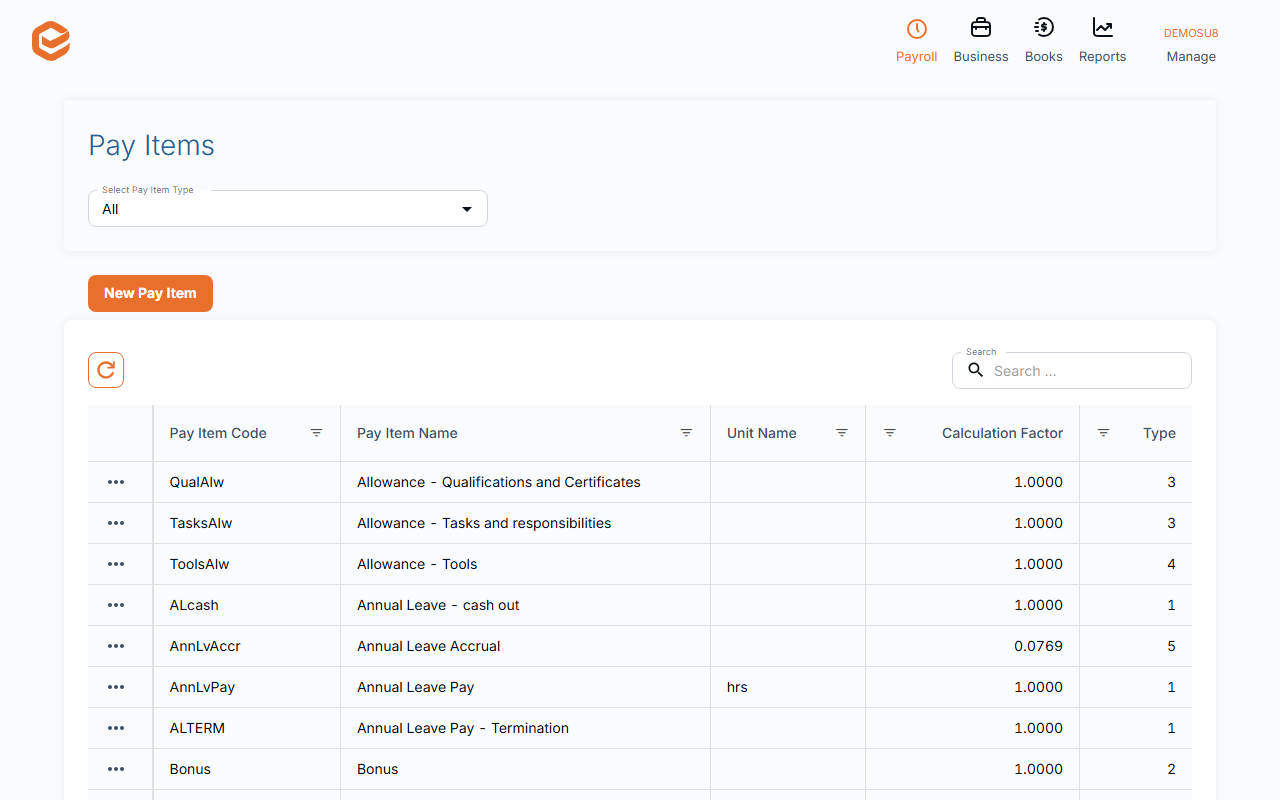
Task: Open filter for Pay Item Code column
Action: [x=316, y=433]
